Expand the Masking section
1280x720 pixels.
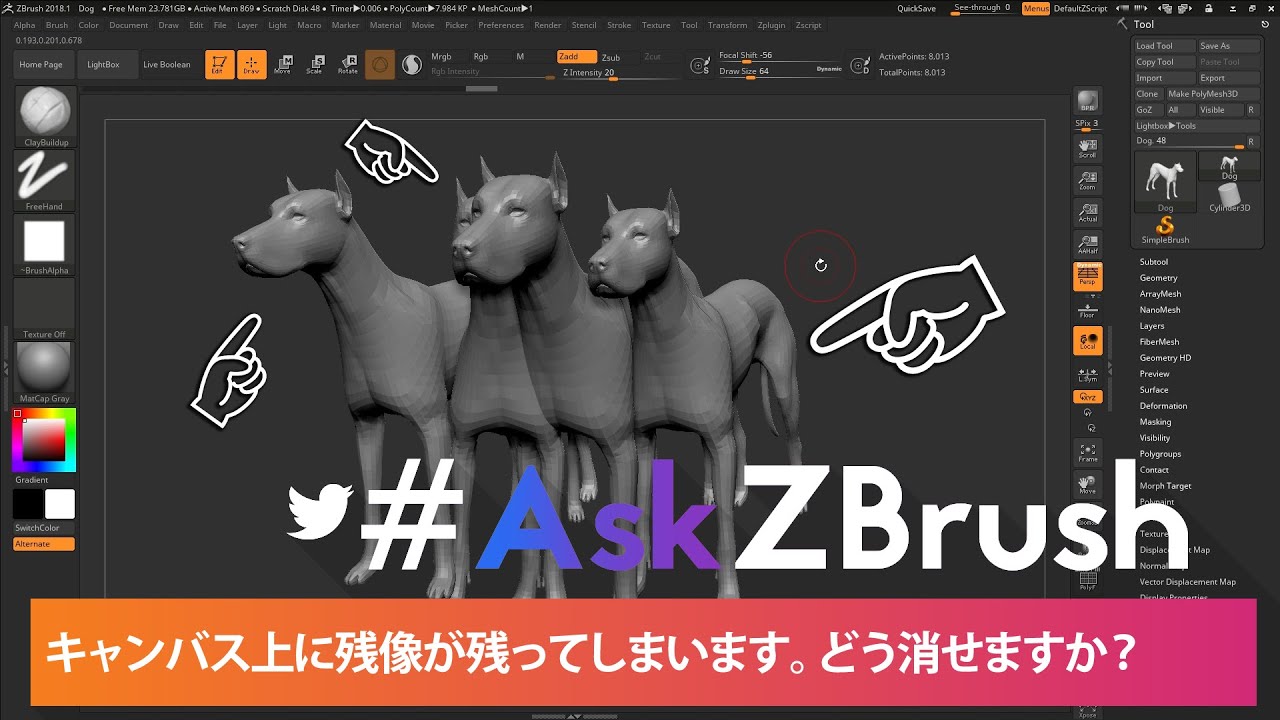click(1155, 422)
